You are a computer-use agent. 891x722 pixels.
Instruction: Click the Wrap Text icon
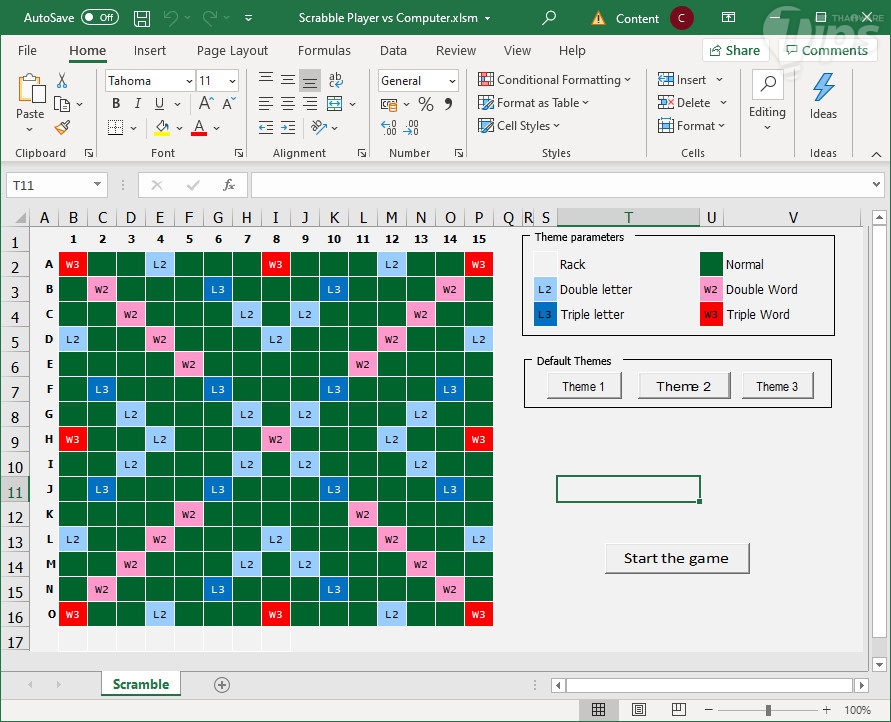click(336, 81)
